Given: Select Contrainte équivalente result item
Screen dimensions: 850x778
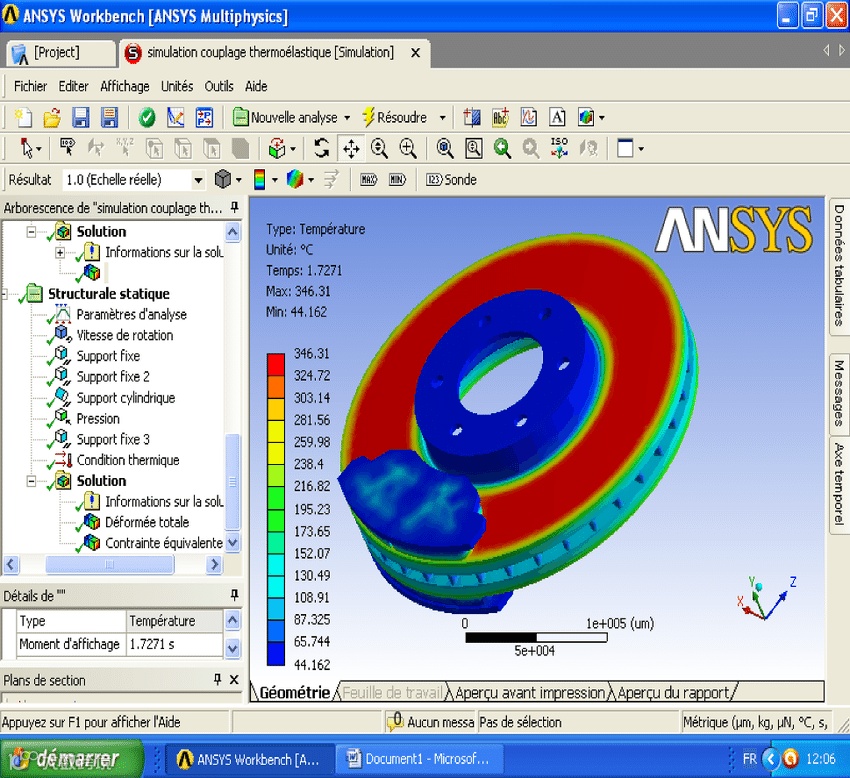Looking at the screenshot, I should click(164, 543).
